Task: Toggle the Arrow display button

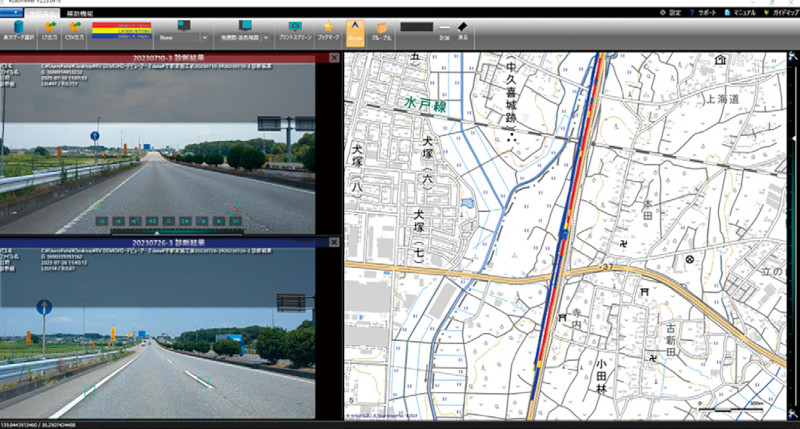Action: [x=354, y=29]
